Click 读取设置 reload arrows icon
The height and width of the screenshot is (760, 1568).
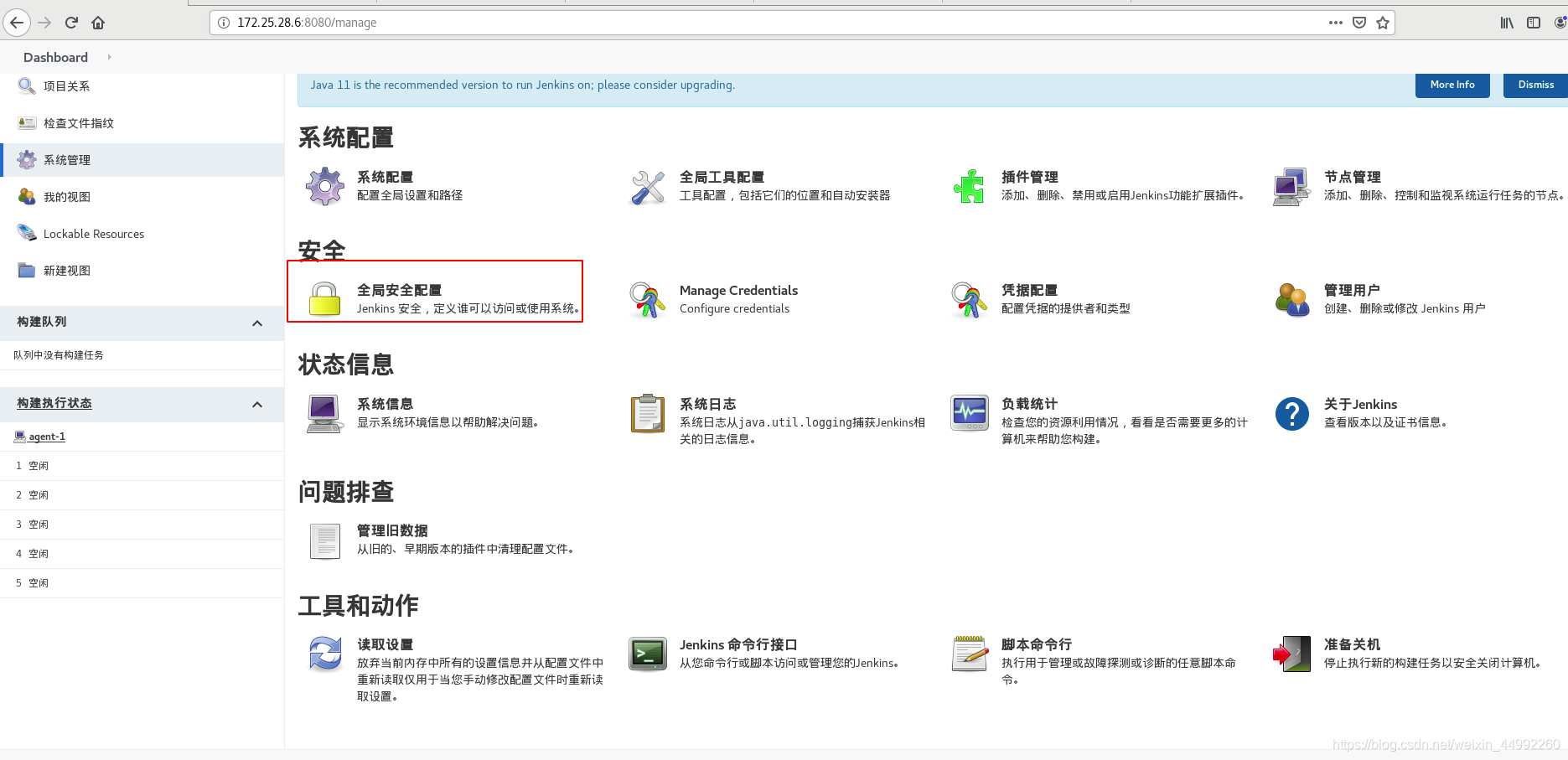coord(325,654)
